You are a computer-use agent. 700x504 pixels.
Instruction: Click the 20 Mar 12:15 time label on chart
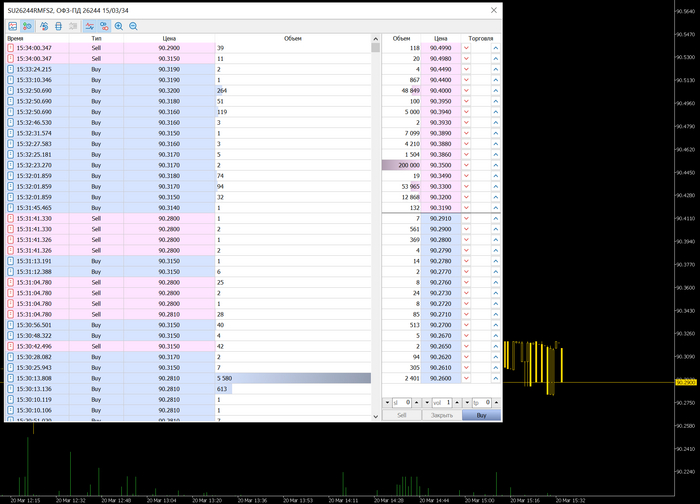click(25, 500)
